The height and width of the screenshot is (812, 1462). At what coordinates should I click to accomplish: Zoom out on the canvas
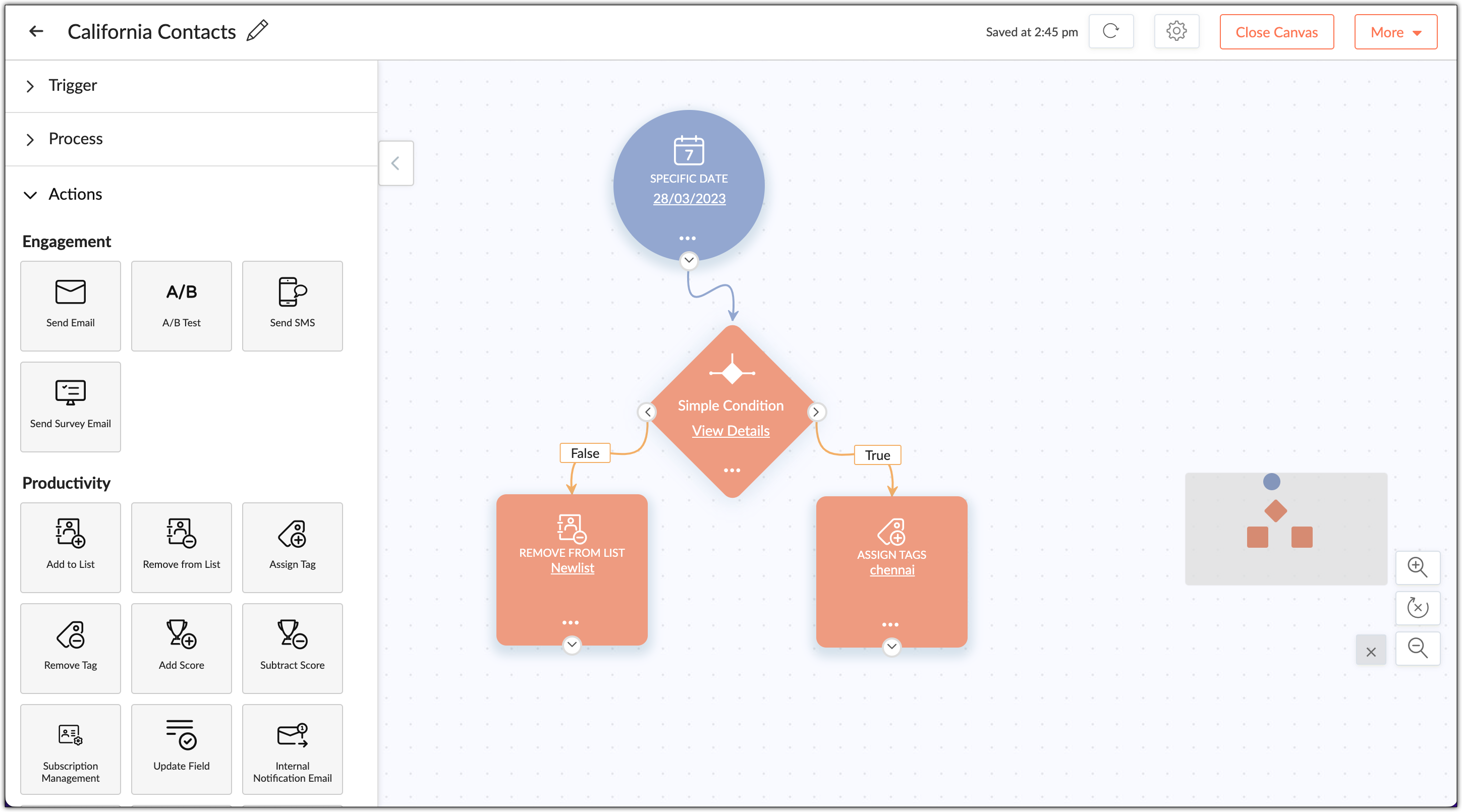[x=1417, y=648]
